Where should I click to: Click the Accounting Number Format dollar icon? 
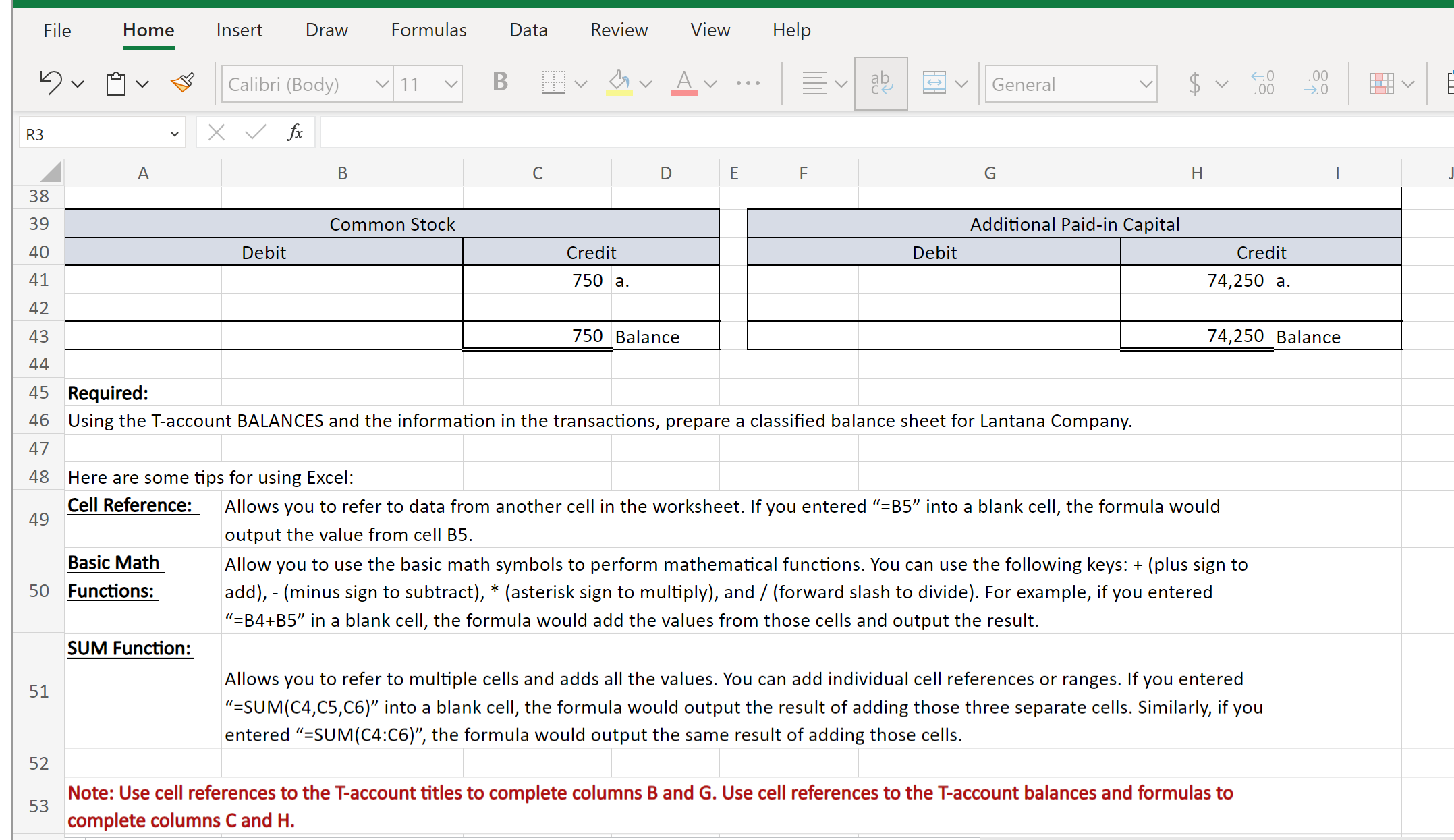tap(1194, 83)
